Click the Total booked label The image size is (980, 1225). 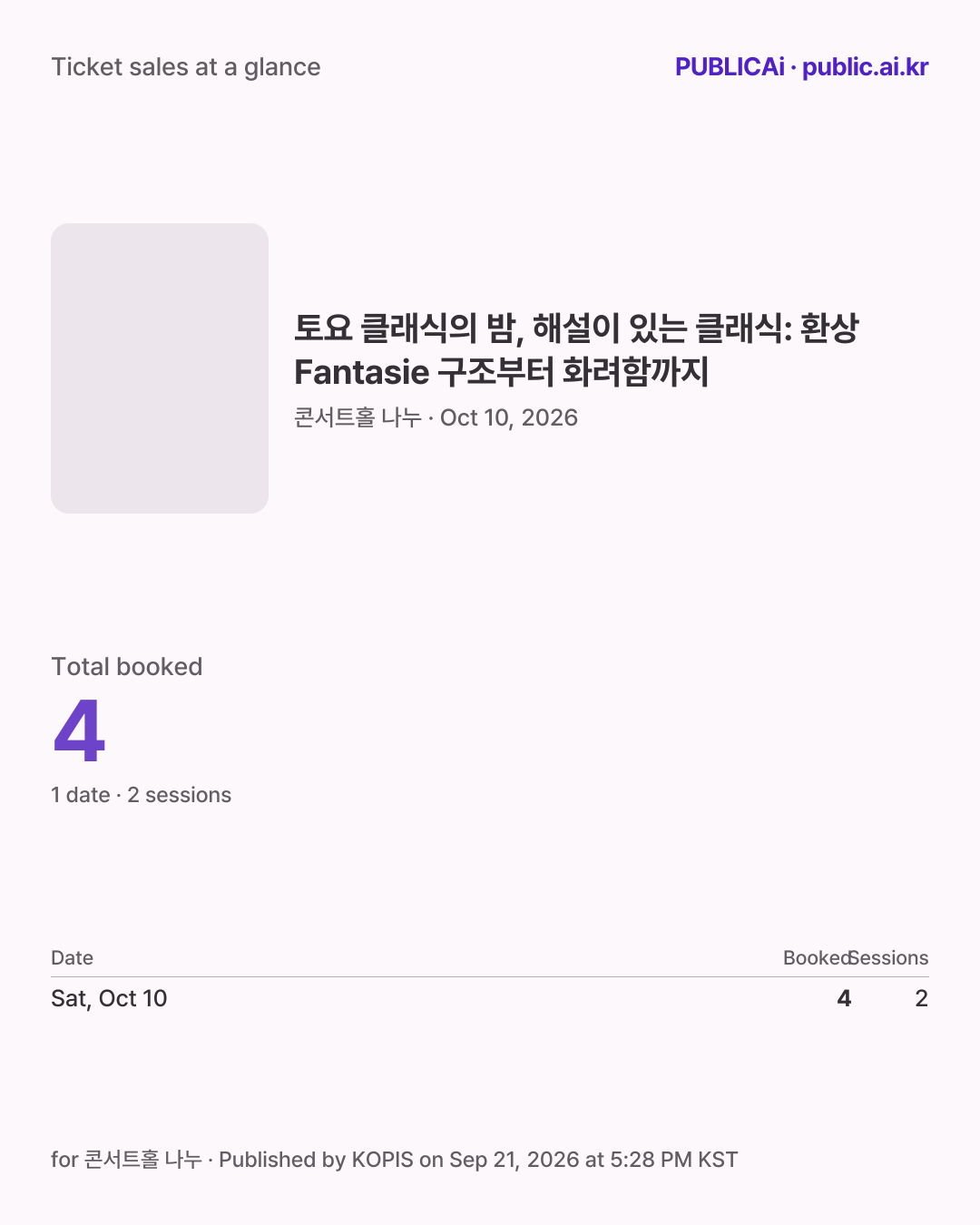click(x=127, y=667)
